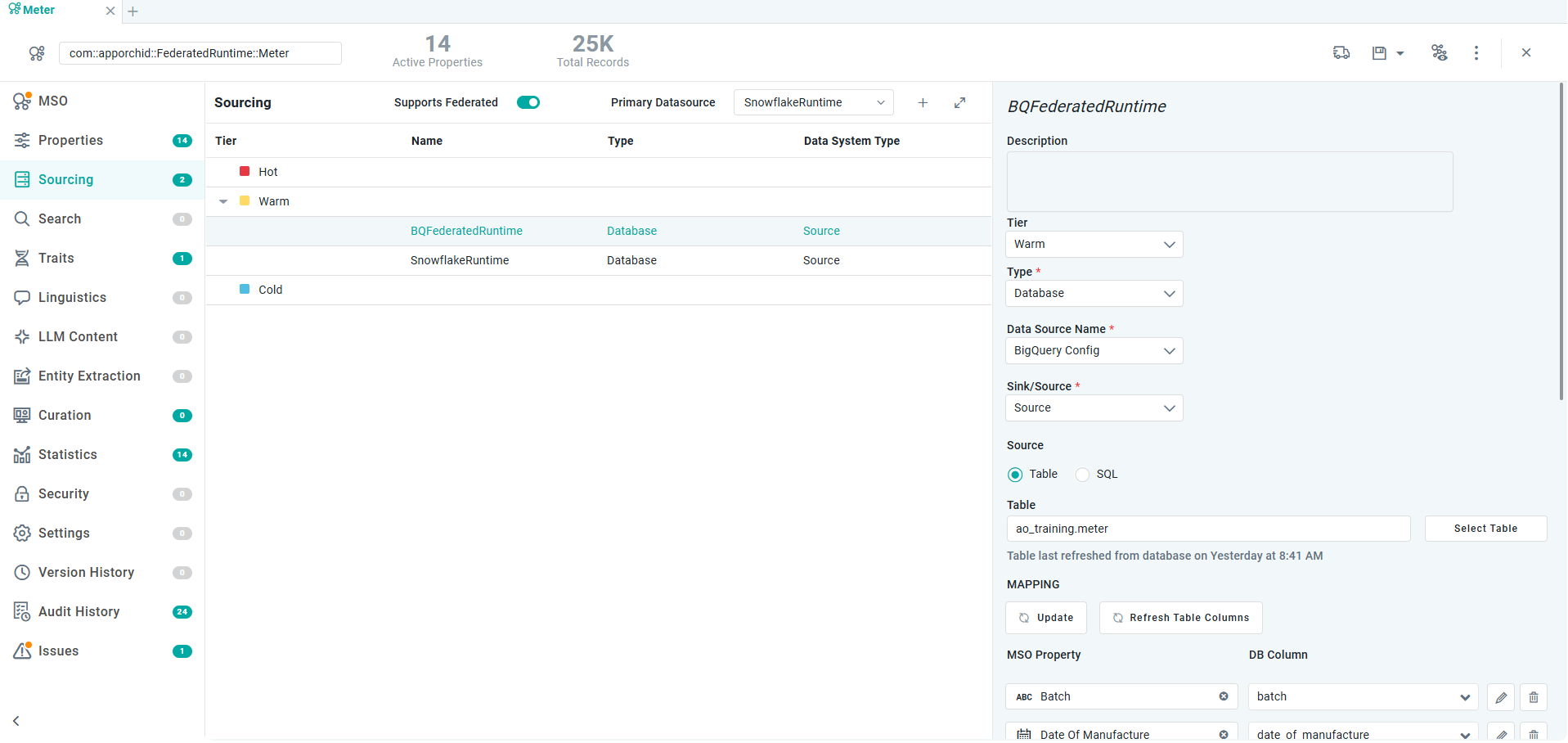
Task: Click the Select Table button
Action: click(x=1485, y=529)
